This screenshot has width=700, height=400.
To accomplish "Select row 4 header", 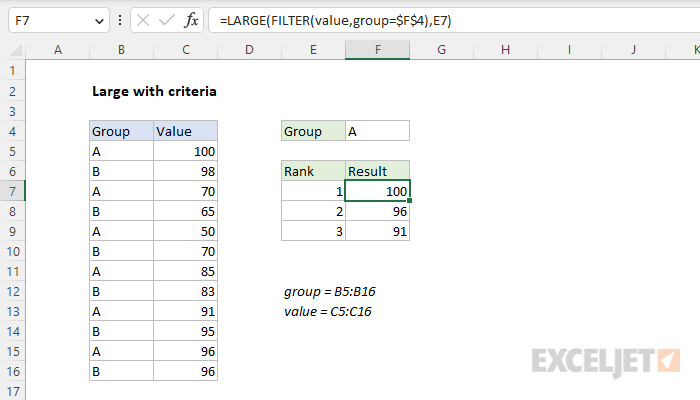I will [x=12, y=131].
